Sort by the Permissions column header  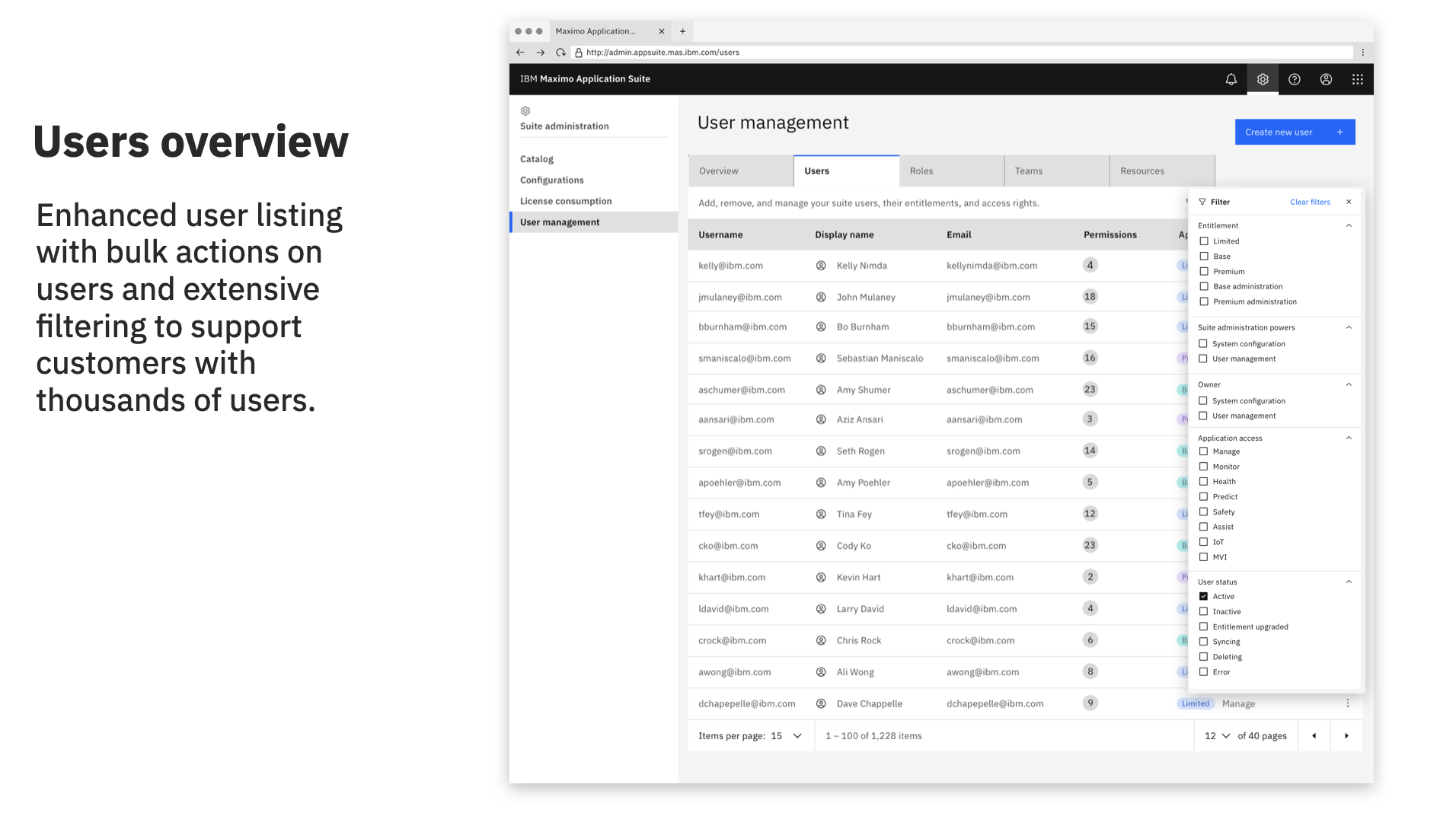[1110, 234]
